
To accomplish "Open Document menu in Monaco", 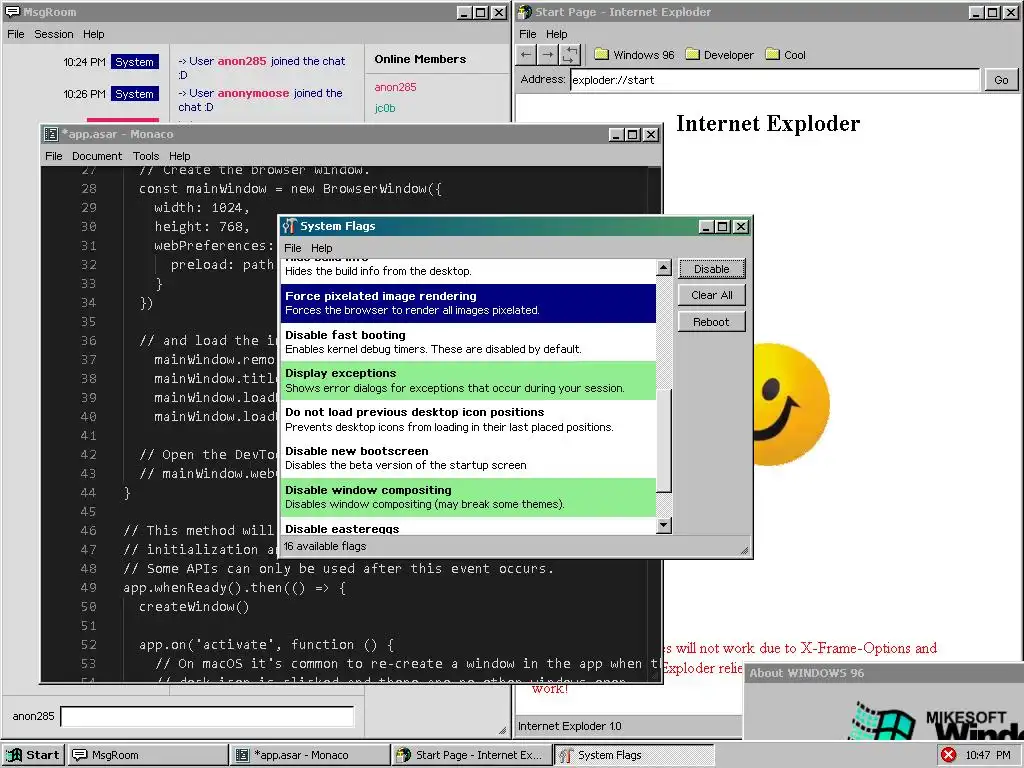I will tap(97, 156).
